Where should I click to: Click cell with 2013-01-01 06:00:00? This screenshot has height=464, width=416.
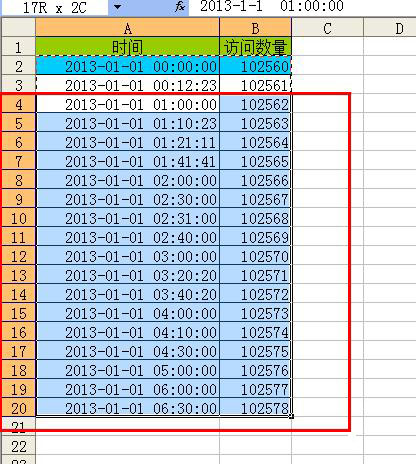pos(127,389)
